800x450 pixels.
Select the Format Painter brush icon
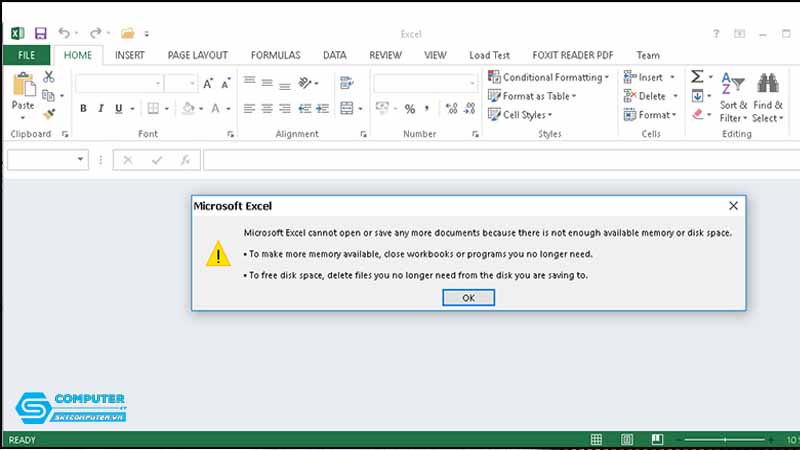pos(48,115)
